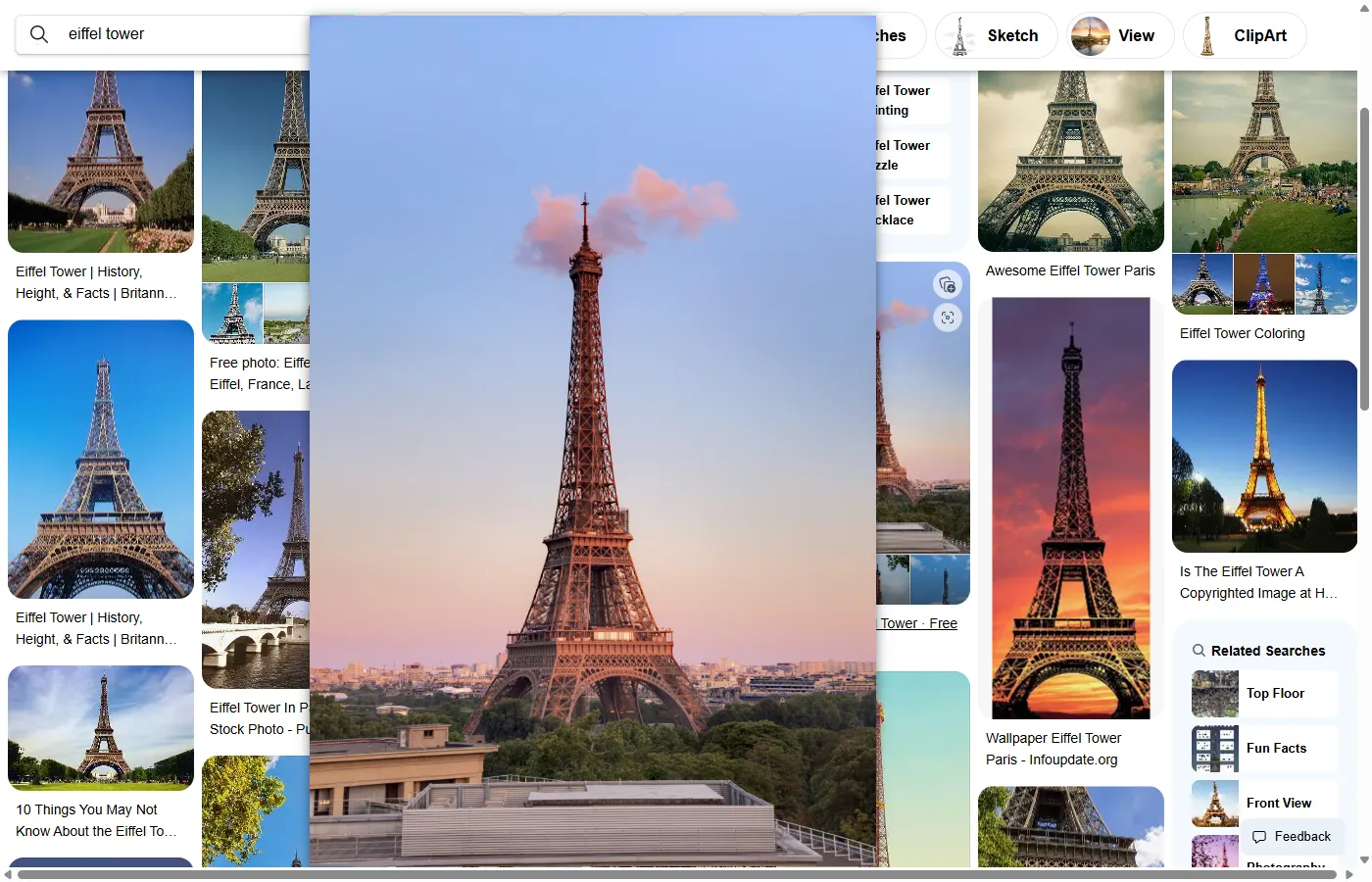Open the golden night-lit Eiffel Tower thumbnail

(1264, 457)
